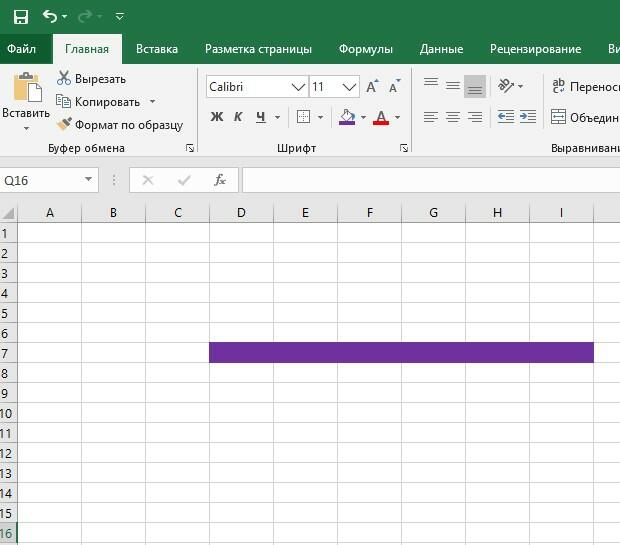The height and width of the screenshot is (545, 620).
Task: Expand the Вставить paste options arrow
Action: 26,128
